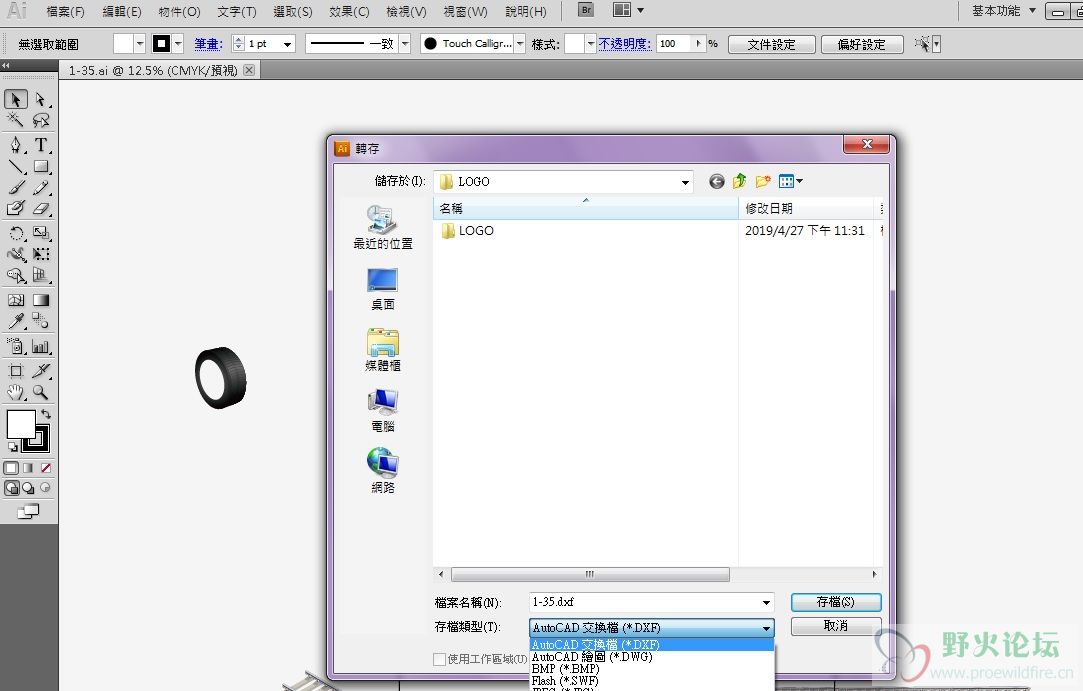
Task: Open Adobe Bridge with the Br icon
Action: click(586, 10)
